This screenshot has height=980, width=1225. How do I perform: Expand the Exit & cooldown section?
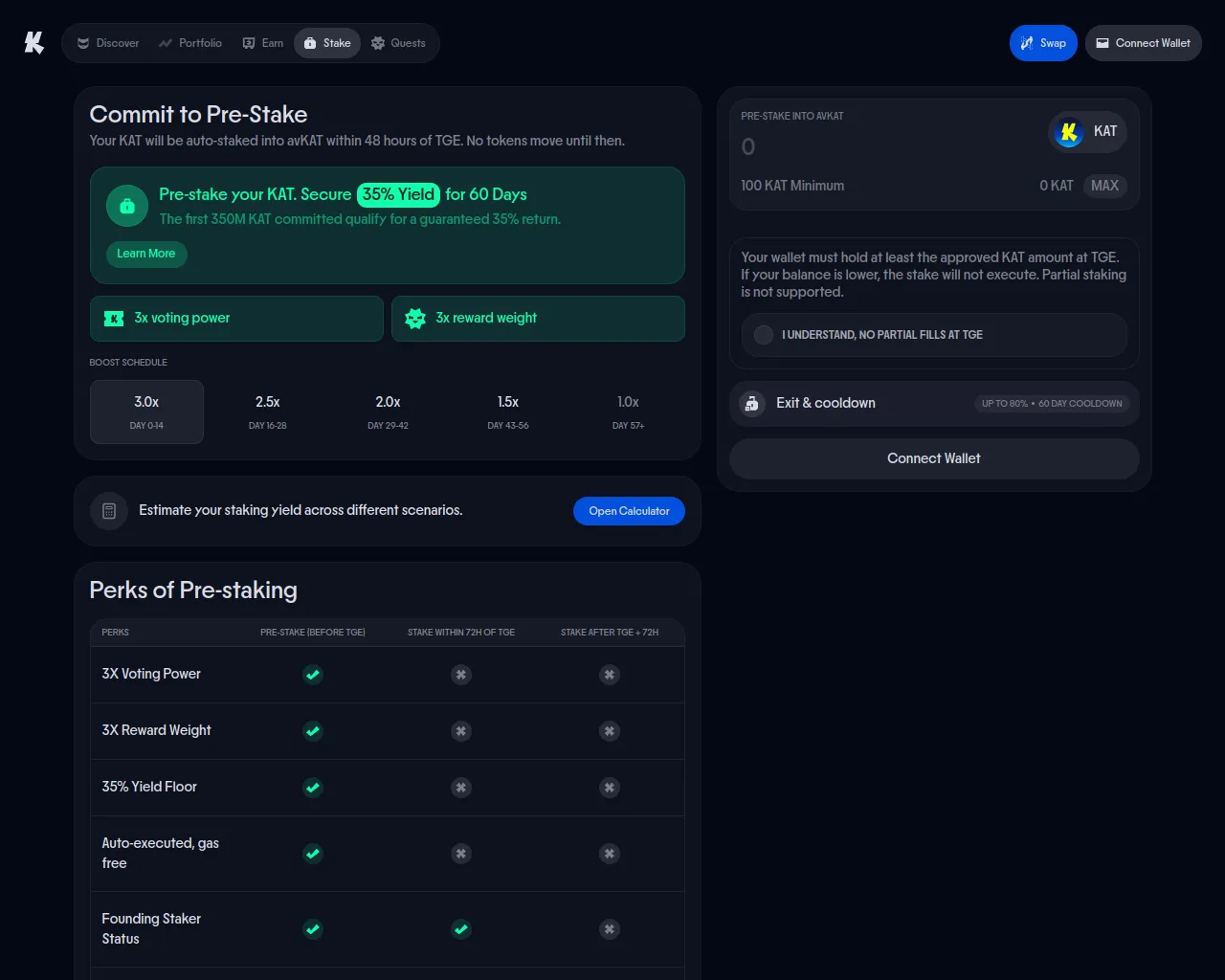click(x=934, y=404)
